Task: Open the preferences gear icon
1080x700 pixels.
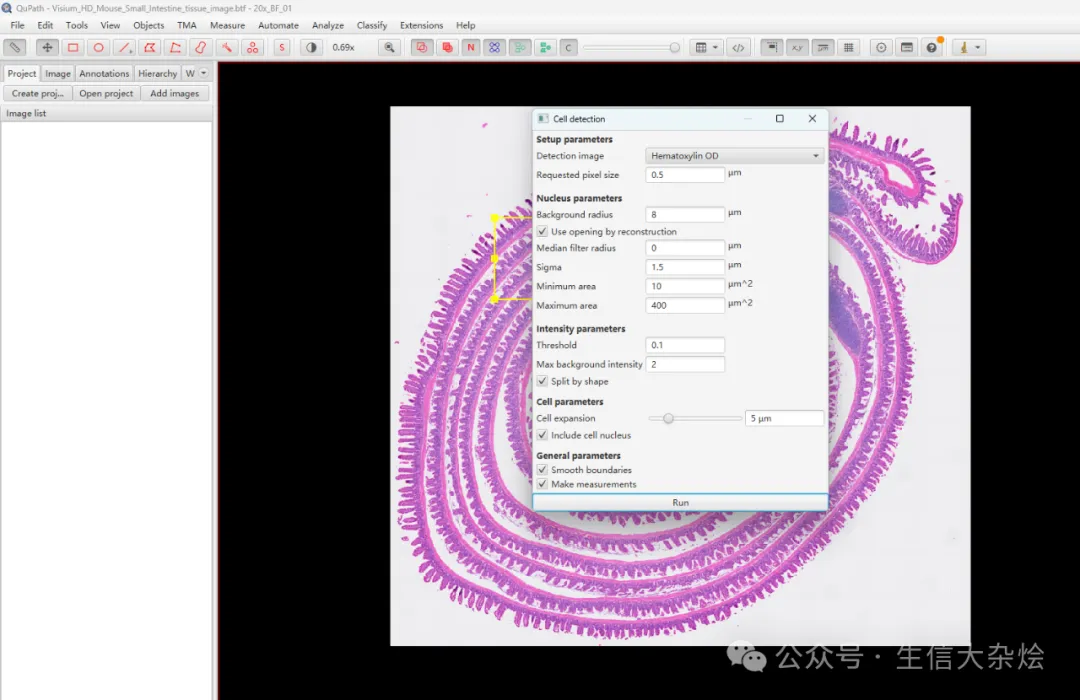Action: pos(881,48)
